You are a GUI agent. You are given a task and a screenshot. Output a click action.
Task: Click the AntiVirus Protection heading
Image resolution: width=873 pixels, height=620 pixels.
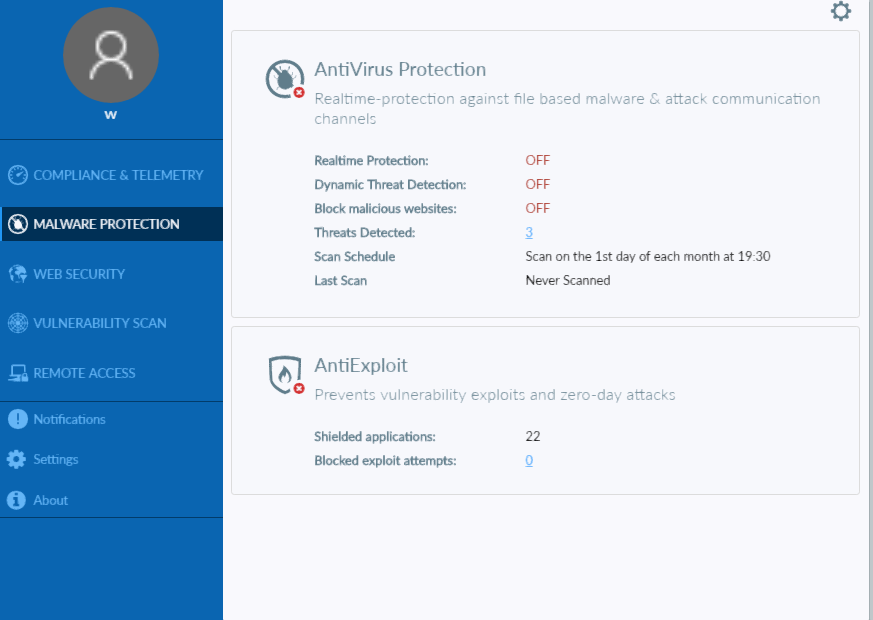tap(400, 70)
